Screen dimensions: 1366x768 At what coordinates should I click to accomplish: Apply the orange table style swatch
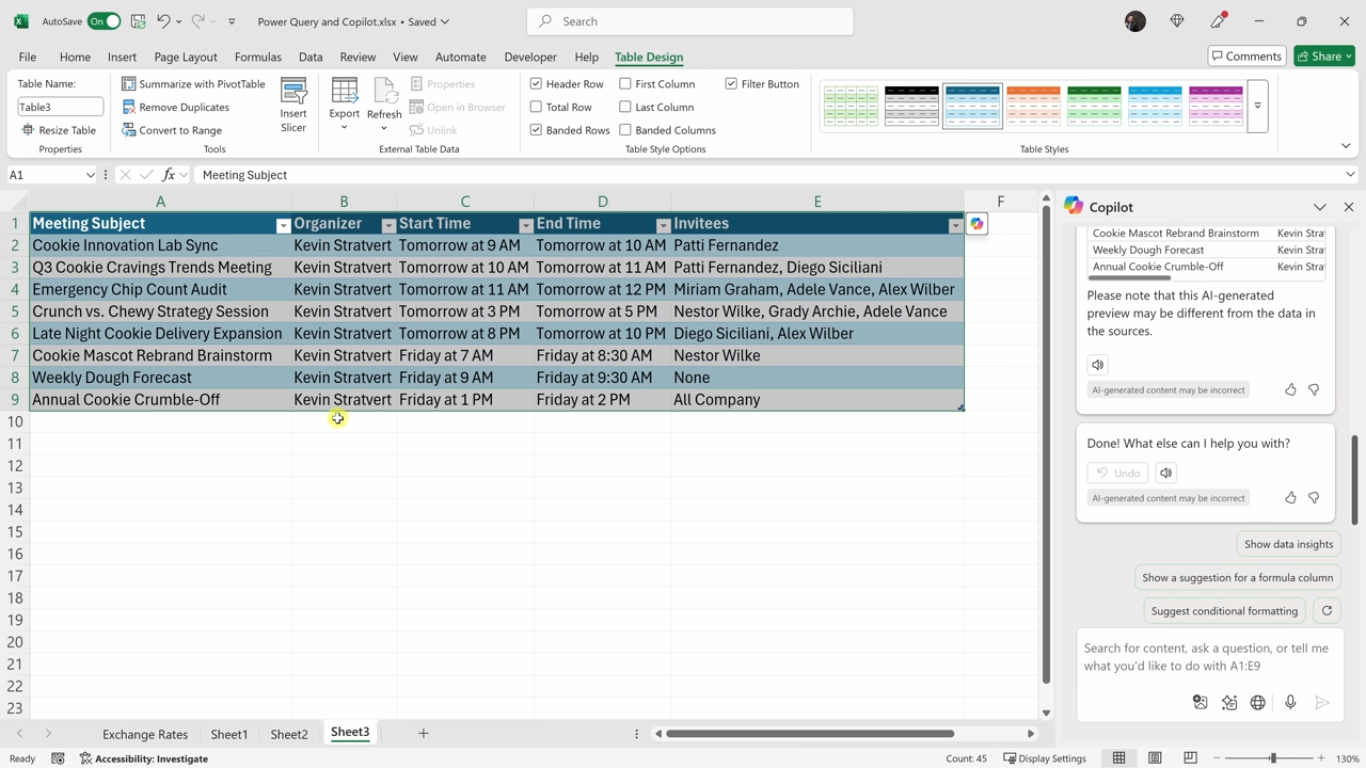point(1033,106)
